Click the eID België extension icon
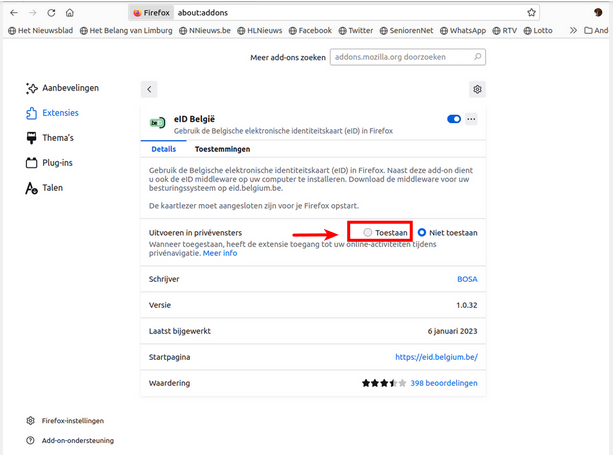 [158, 123]
